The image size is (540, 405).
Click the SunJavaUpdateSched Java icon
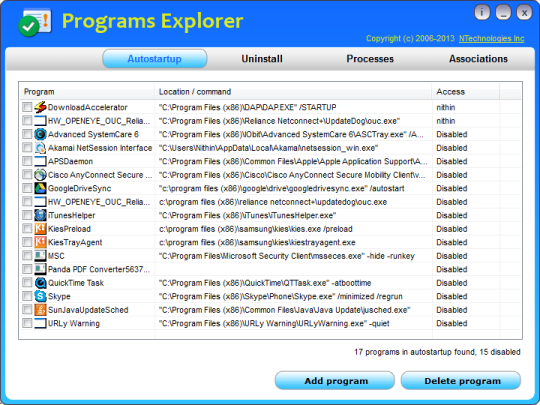coord(40,310)
